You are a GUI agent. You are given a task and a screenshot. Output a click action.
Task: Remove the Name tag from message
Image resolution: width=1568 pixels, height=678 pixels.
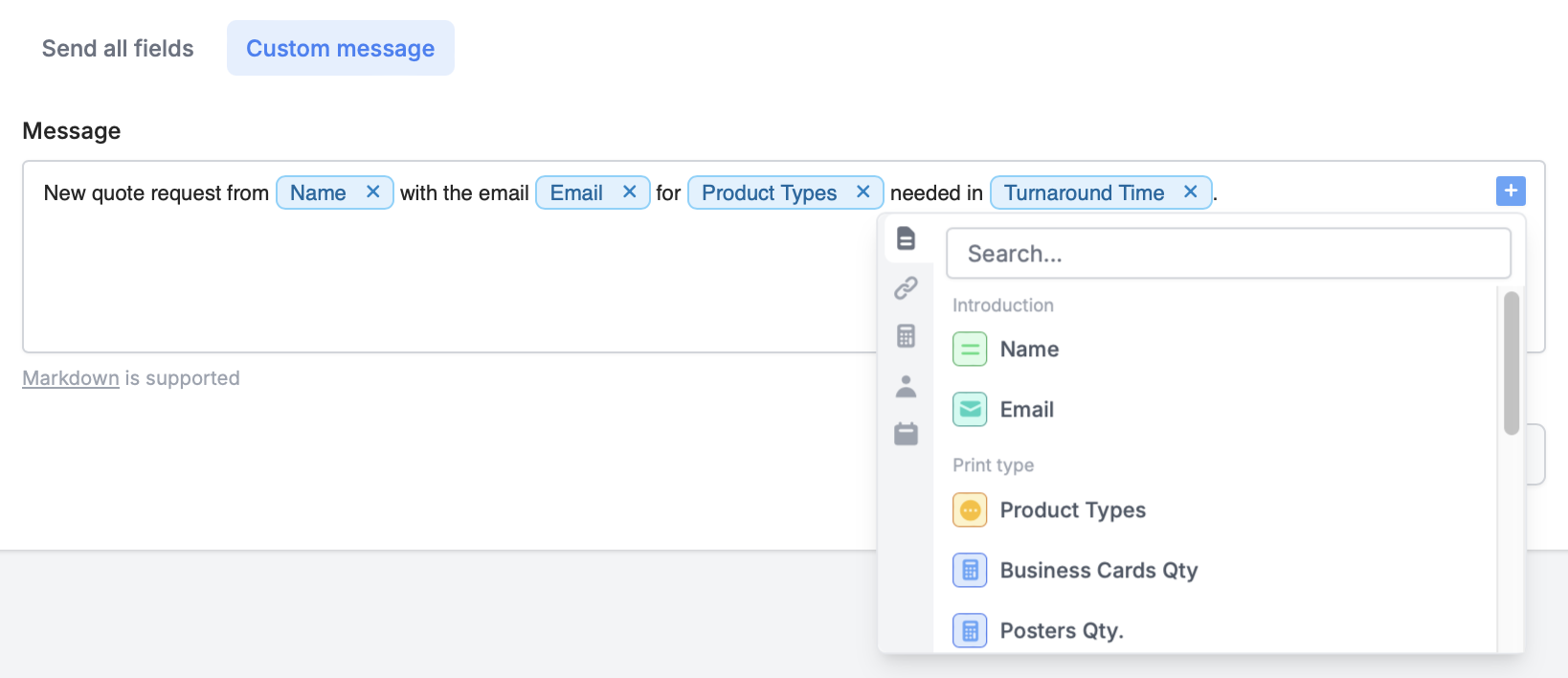pos(373,192)
